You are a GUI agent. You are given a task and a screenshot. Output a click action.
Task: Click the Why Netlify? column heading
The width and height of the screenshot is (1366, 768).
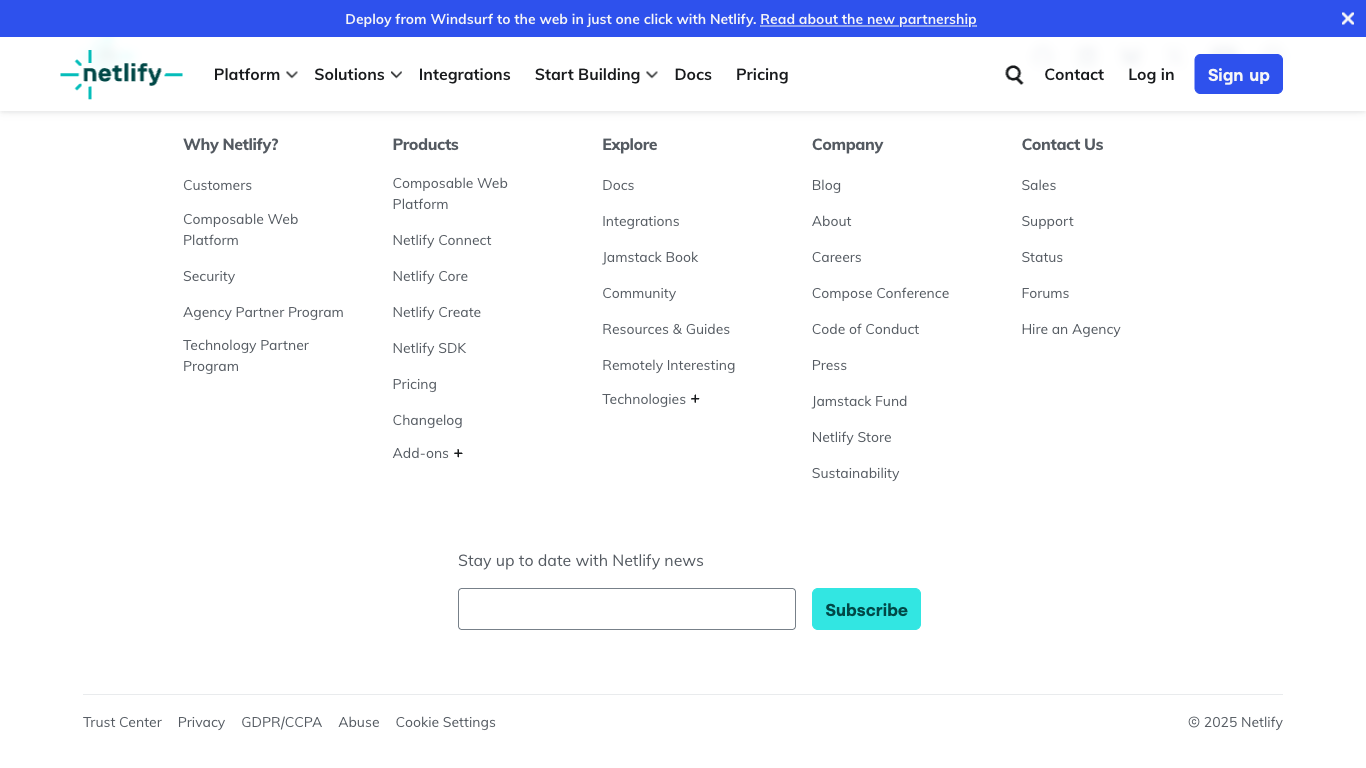pos(231,144)
